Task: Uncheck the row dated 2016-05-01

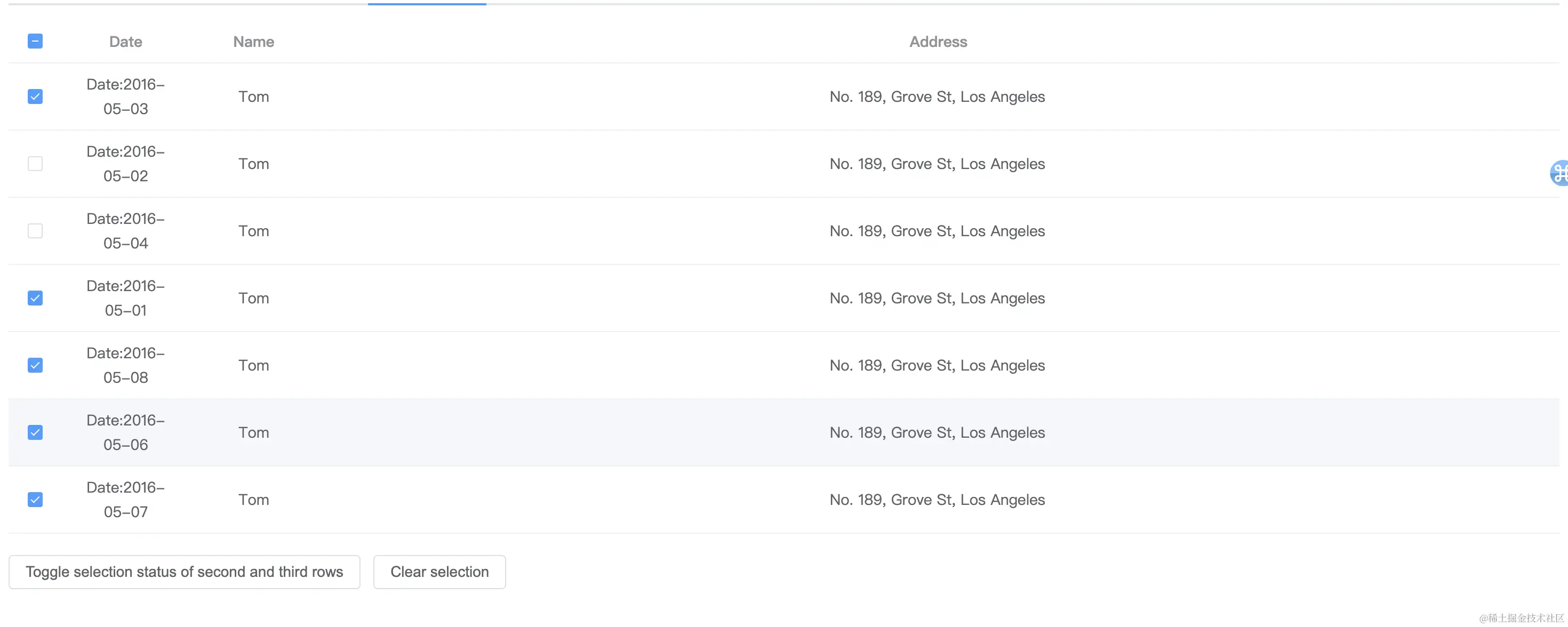Action: (35, 298)
